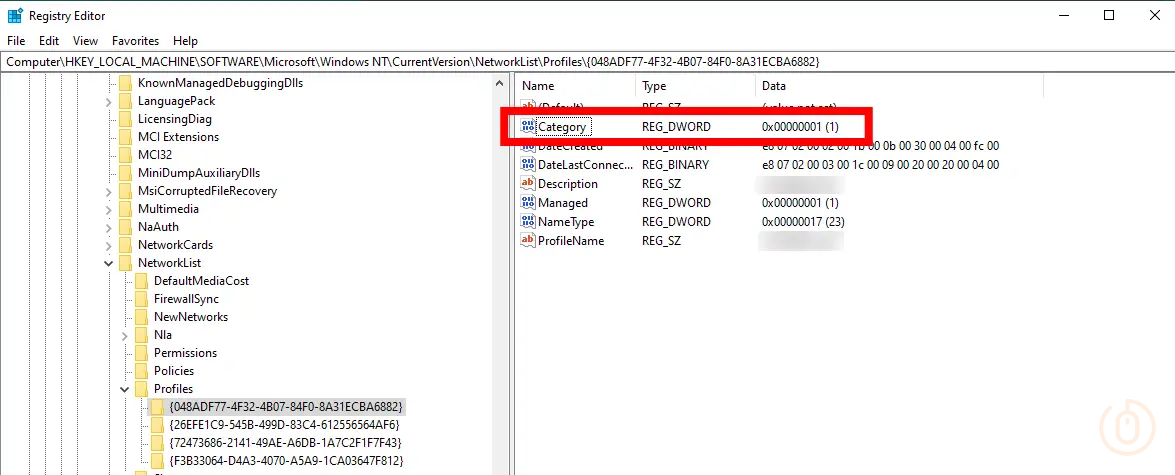This screenshot has height=475, width=1175.
Task: Click the ProfileName string value icon
Action: (529, 241)
